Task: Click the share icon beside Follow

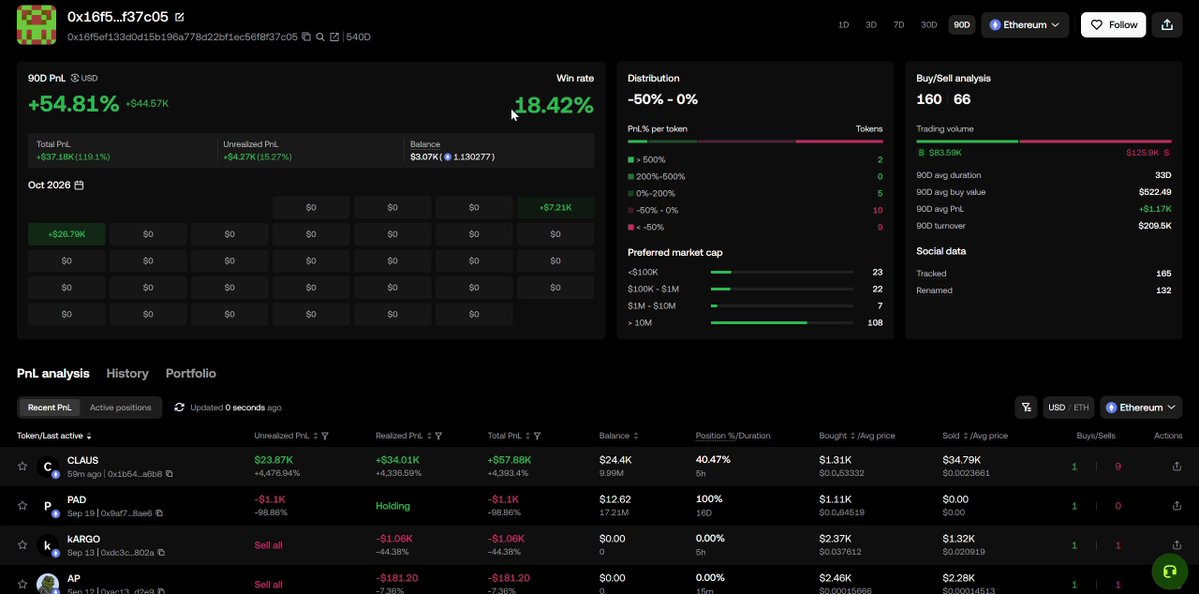Action: click(1167, 24)
